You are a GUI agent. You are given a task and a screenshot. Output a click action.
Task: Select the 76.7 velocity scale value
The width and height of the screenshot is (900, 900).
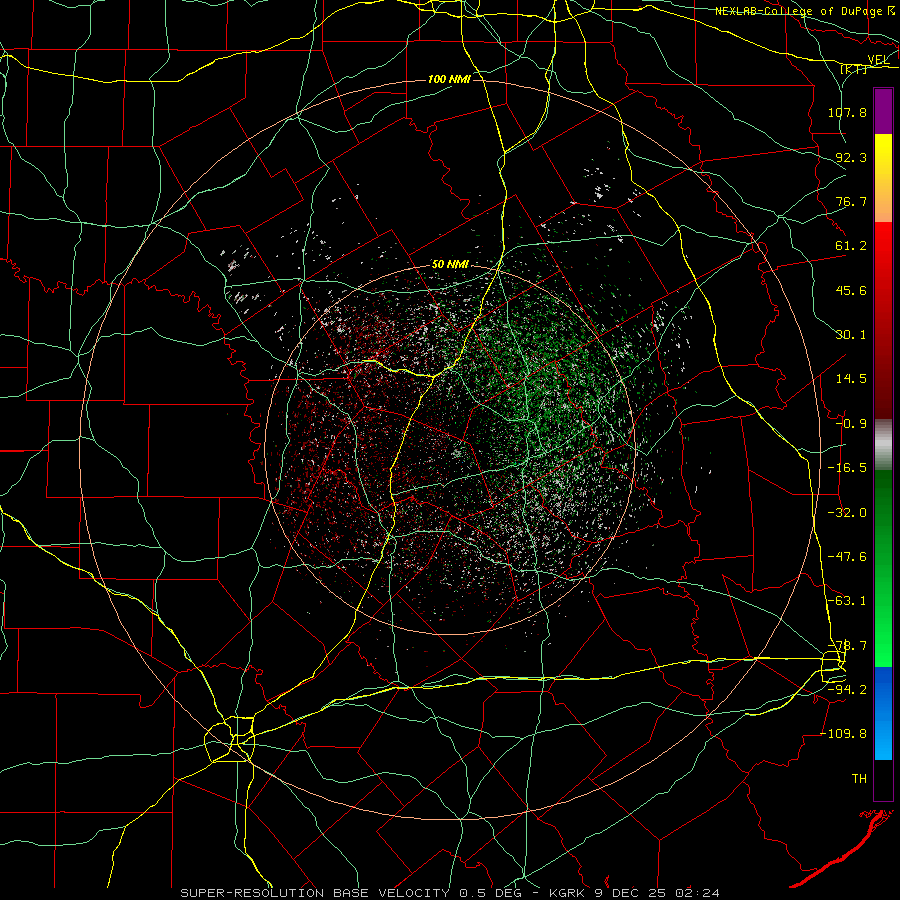coord(851,201)
